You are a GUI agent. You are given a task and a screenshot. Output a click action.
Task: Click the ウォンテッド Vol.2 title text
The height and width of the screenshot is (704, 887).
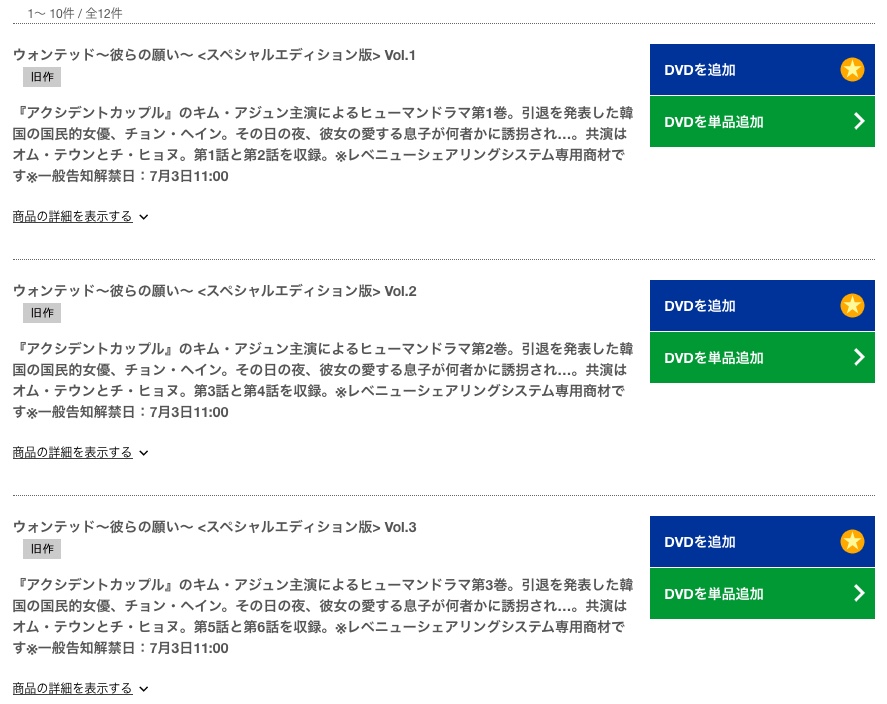coord(214,291)
